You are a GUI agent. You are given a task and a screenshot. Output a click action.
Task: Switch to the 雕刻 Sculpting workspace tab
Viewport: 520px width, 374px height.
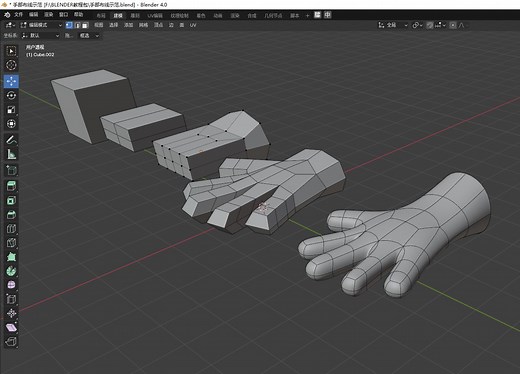click(x=135, y=15)
